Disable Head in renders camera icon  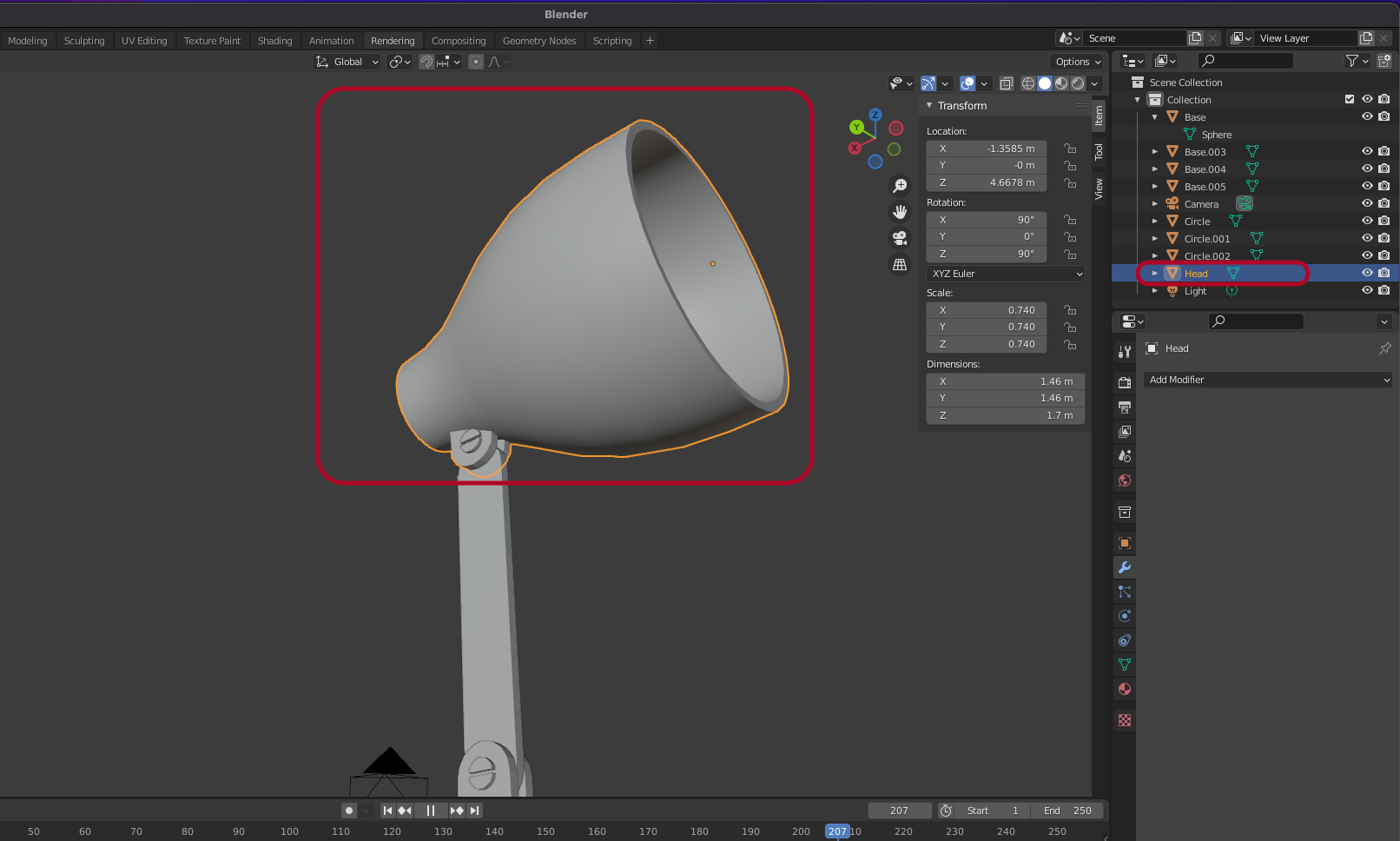pyautogui.click(x=1384, y=273)
